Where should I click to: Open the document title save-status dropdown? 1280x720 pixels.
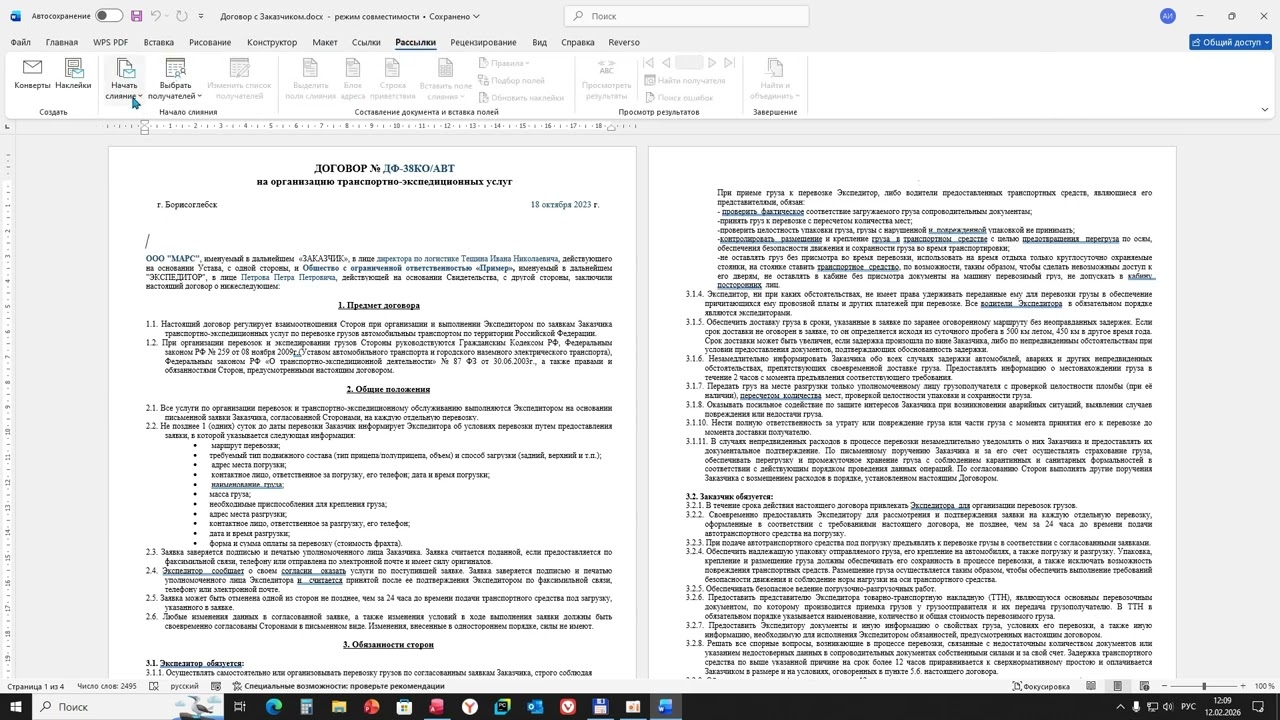click(475, 16)
